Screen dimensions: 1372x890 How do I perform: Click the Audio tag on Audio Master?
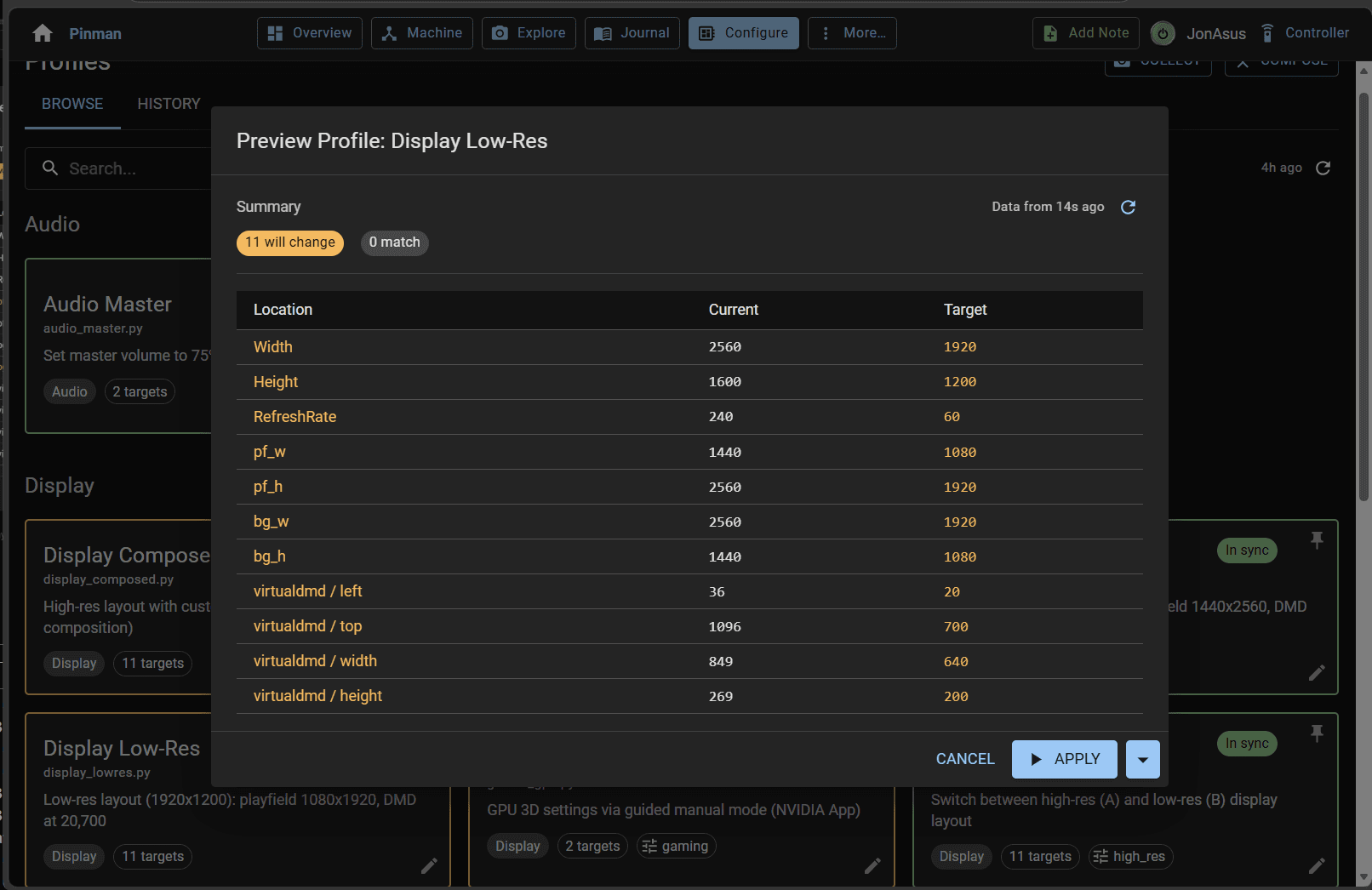pos(70,392)
